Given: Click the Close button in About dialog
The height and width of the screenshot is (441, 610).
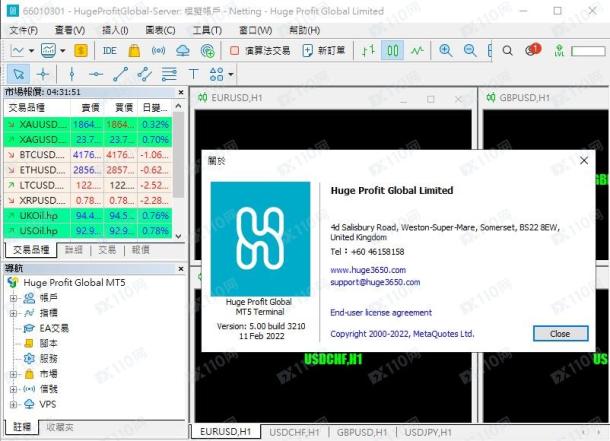Looking at the screenshot, I should [560, 334].
